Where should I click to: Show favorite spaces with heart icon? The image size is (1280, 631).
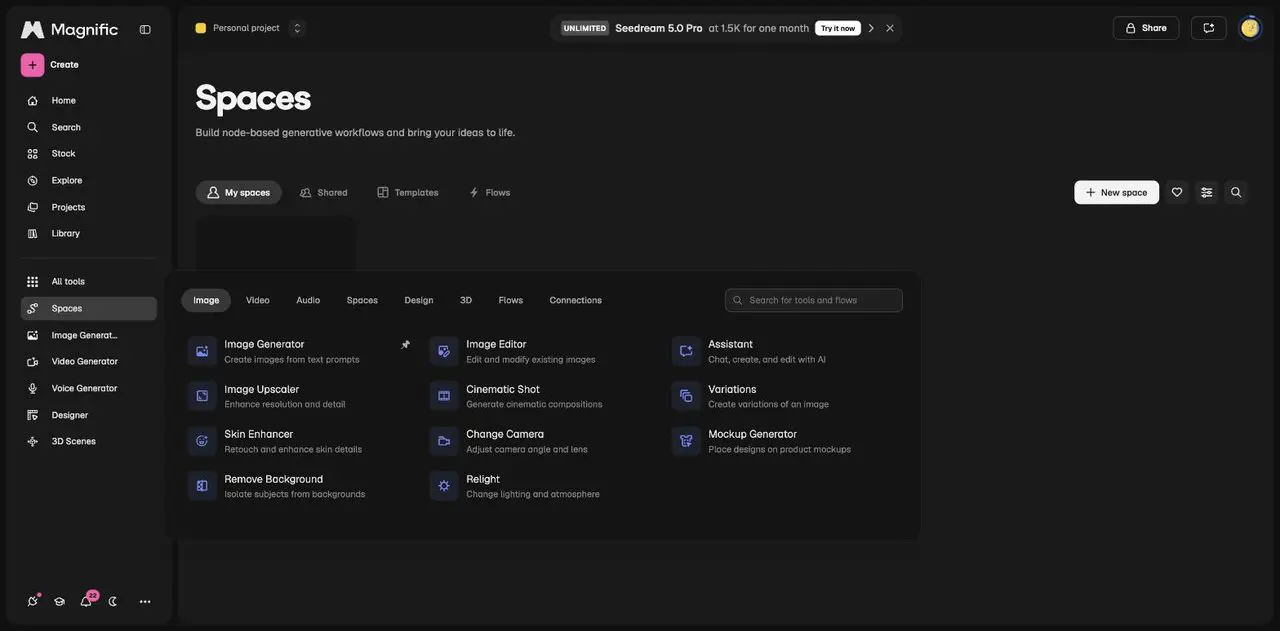click(1177, 192)
